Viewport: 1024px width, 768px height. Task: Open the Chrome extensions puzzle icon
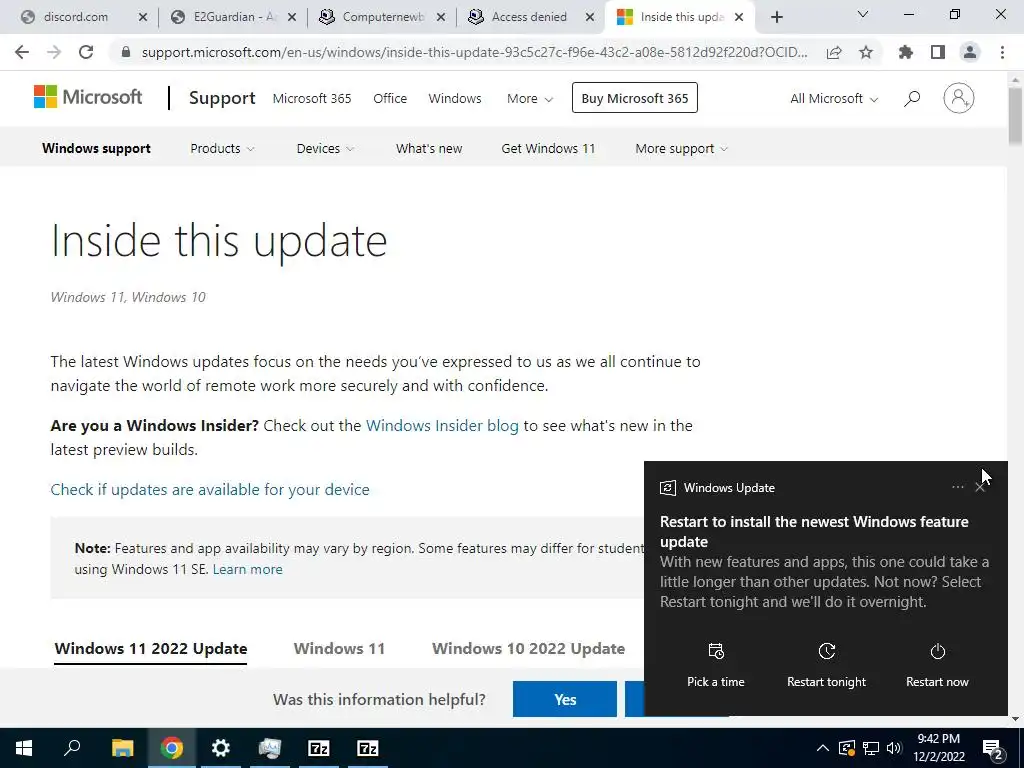point(905,52)
